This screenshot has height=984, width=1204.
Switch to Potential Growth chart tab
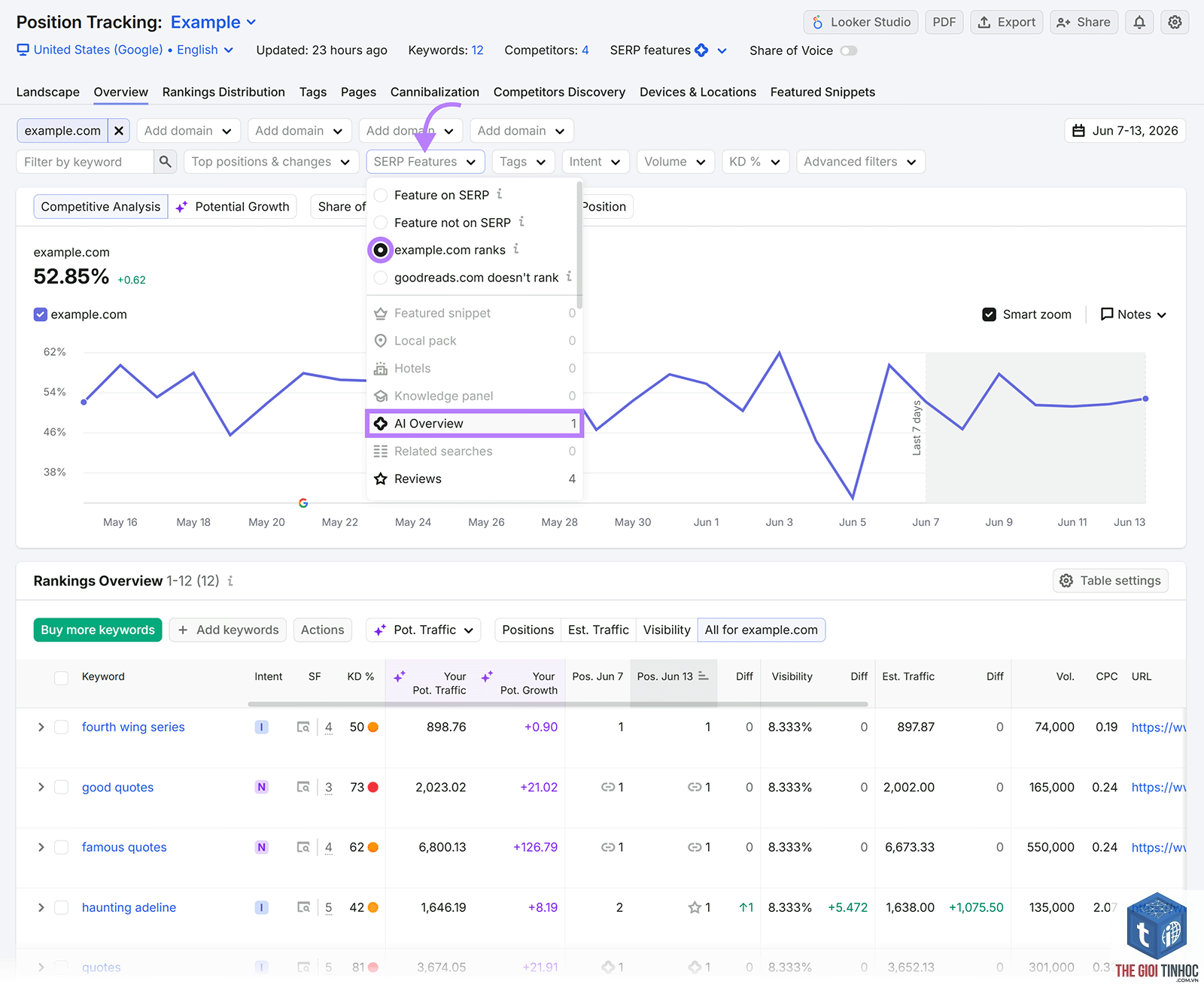(233, 207)
